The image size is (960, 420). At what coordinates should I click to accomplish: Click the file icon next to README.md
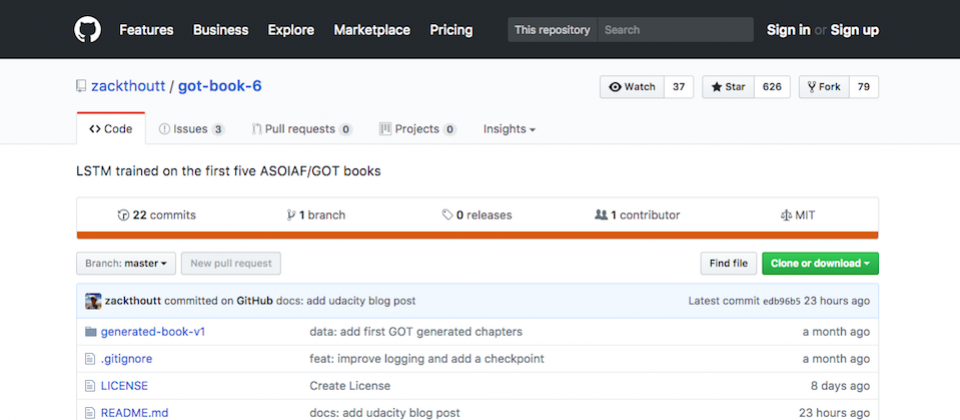click(x=90, y=413)
